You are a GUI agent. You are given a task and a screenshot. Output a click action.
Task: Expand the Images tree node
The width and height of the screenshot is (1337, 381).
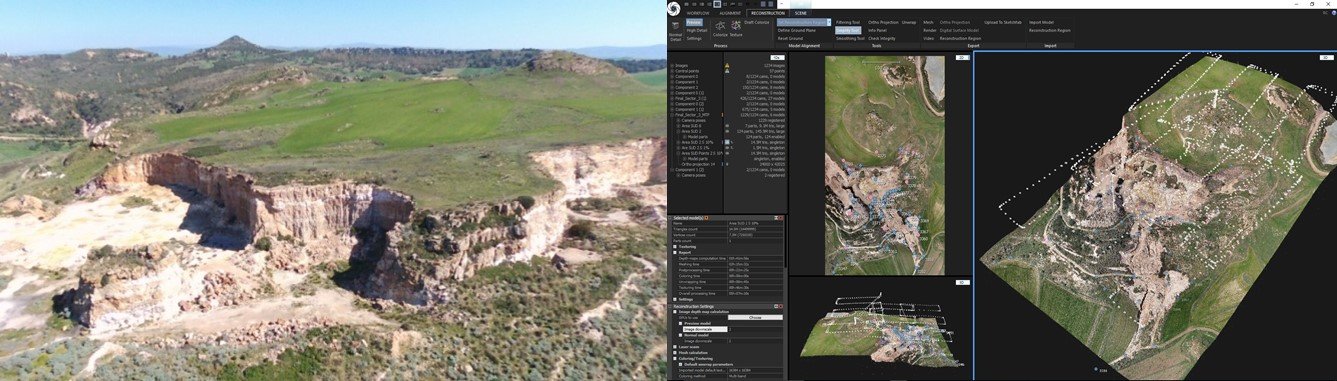click(x=672, y=65)
